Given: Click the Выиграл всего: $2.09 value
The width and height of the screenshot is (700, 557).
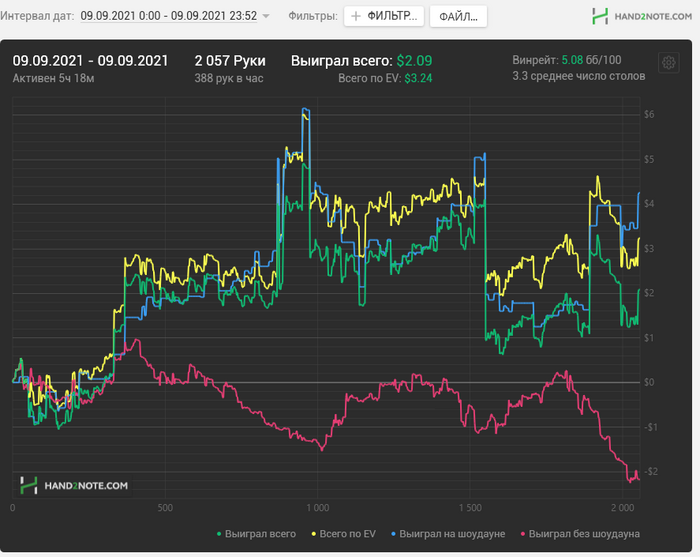Looking at the screenshot, I should (362, 61).
